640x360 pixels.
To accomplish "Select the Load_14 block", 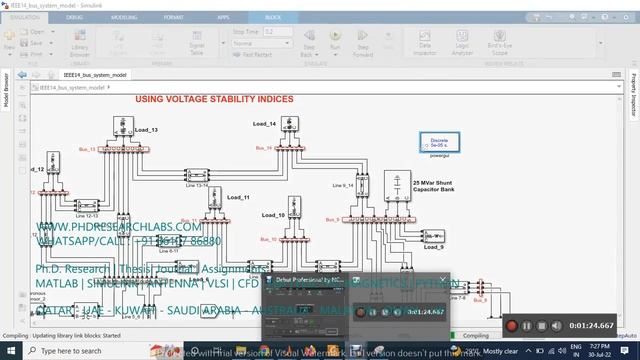I will (x=290, y=124).
